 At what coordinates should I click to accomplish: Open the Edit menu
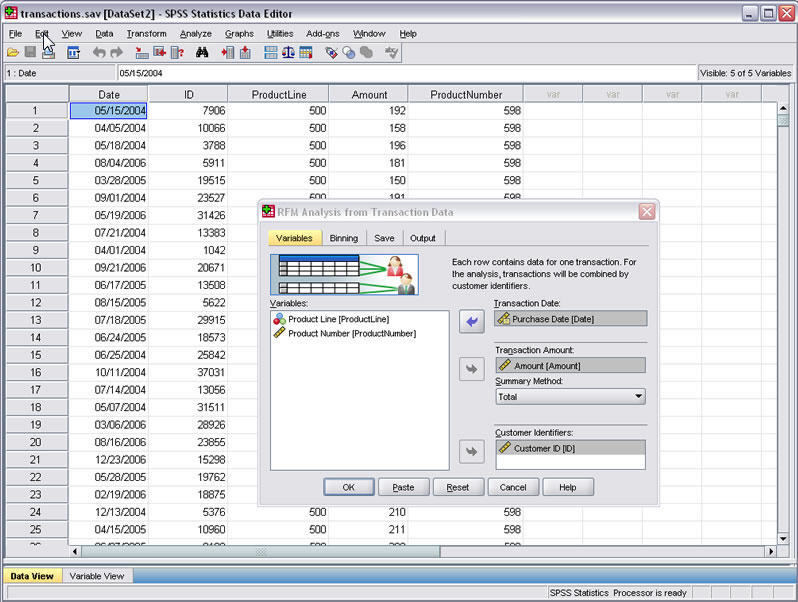point(42,34)
